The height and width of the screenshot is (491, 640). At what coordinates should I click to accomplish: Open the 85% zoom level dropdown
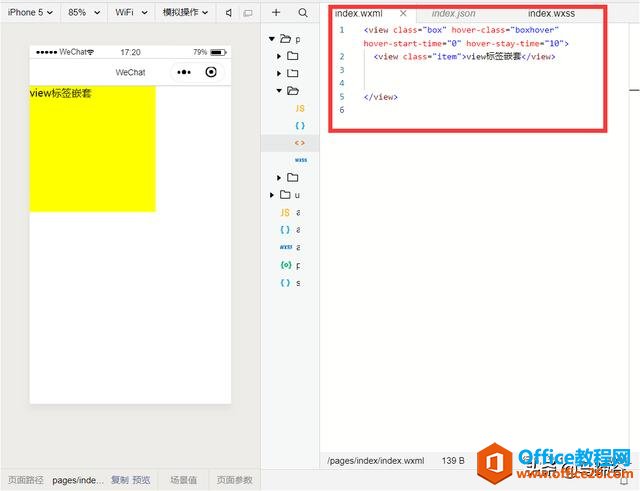(82, 13)
